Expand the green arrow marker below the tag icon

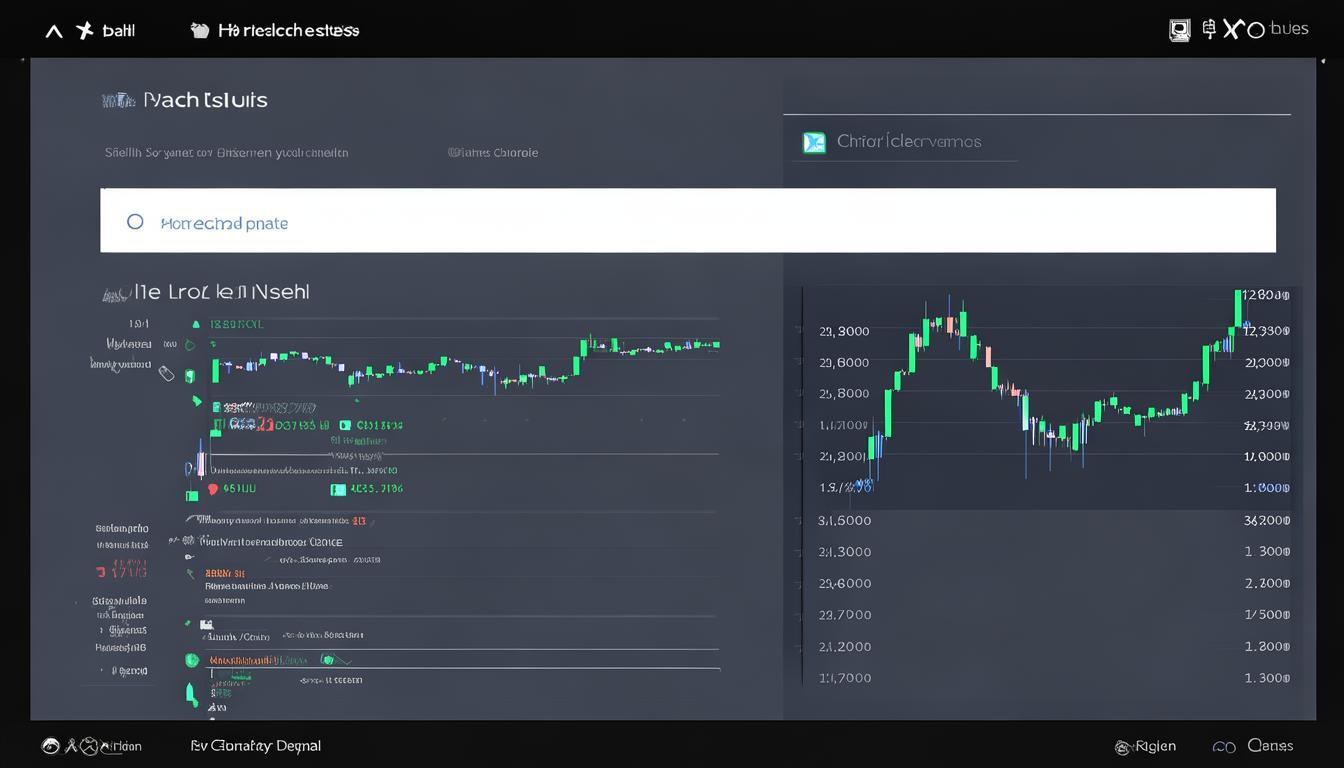coord(196,402)
